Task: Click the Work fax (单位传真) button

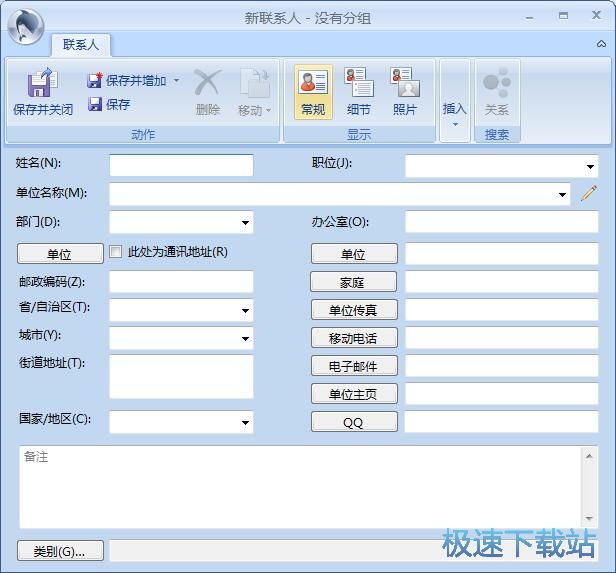Action: (354, 310)
